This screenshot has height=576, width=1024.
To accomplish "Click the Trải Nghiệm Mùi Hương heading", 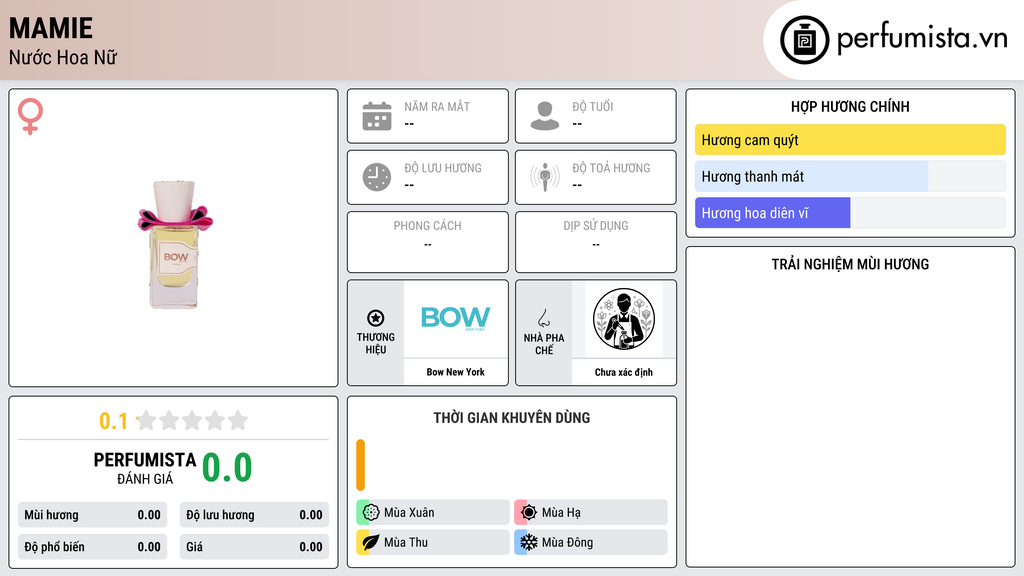I will [850, 264].
